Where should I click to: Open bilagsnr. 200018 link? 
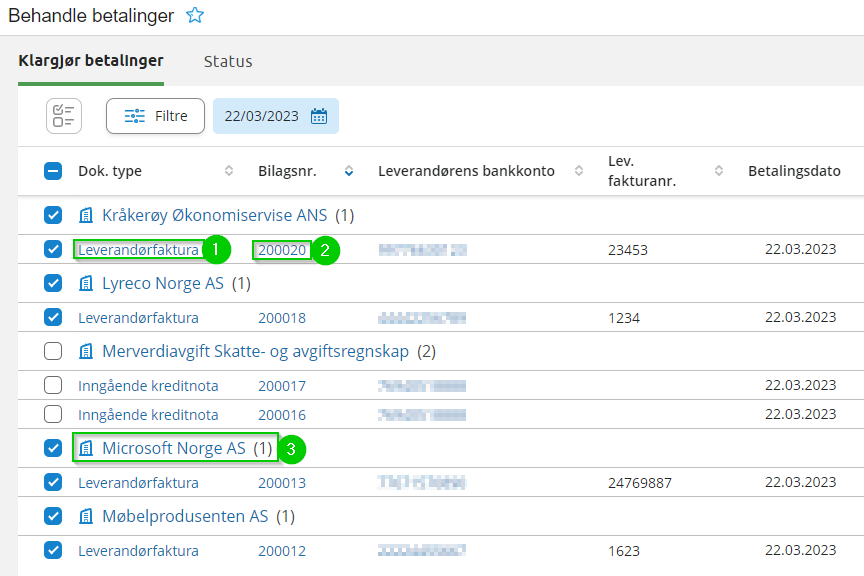[282, 318]
